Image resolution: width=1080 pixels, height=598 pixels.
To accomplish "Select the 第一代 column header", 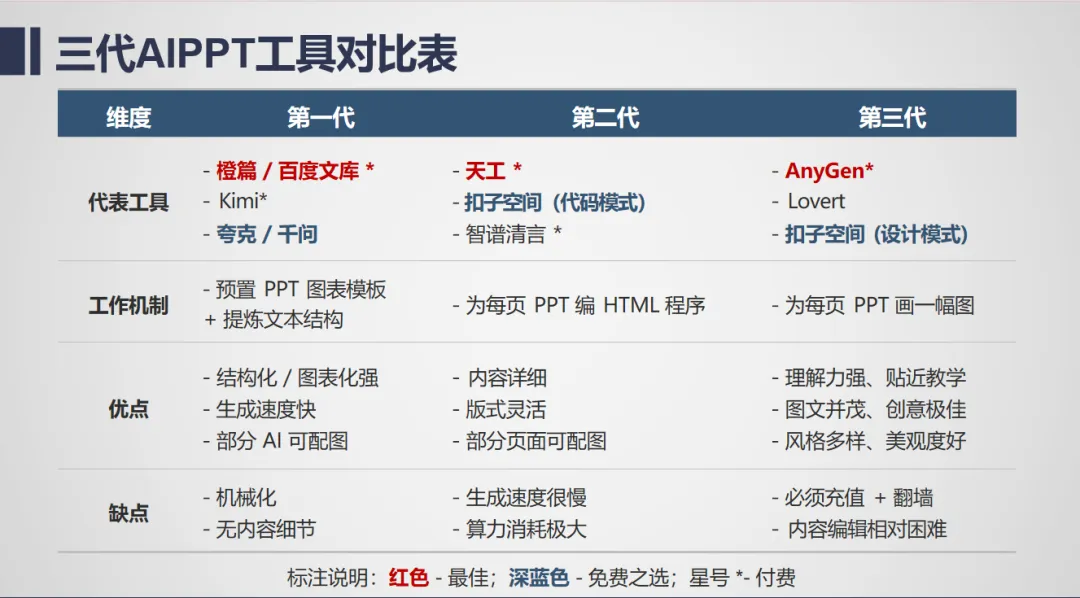I will (321, 117).
